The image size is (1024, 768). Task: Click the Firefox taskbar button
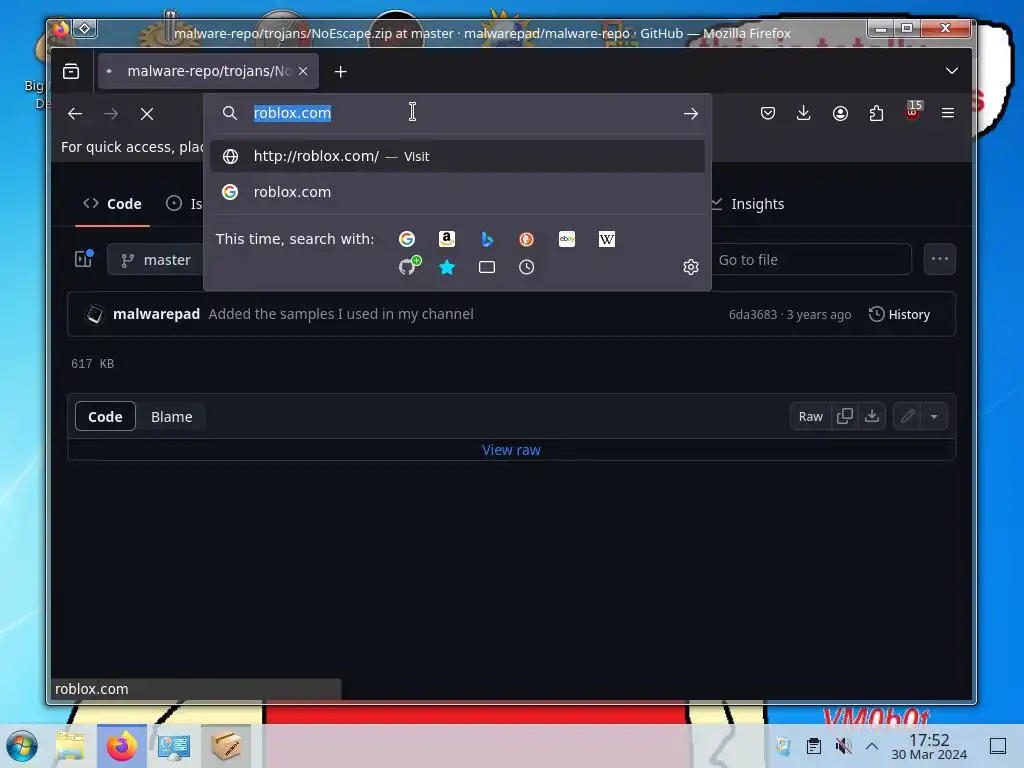click(x=122, y=746)
